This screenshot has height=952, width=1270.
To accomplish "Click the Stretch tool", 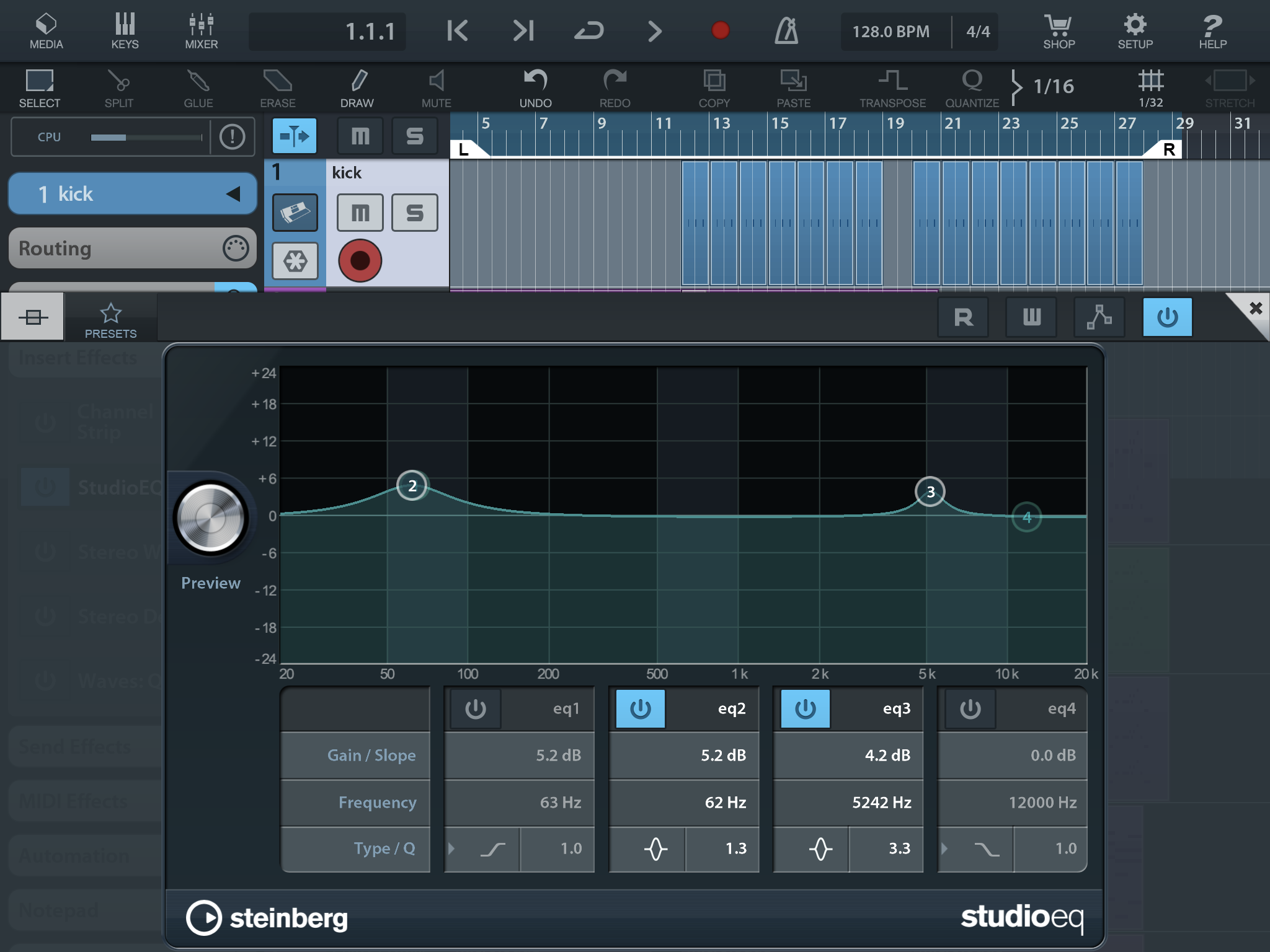I will (x=1230, y=88).
